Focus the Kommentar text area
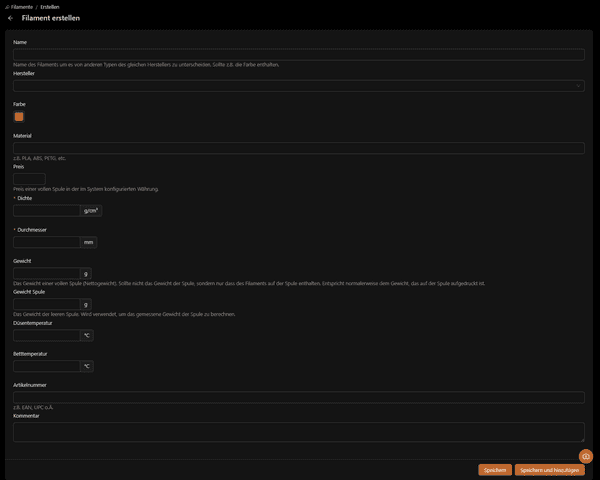The image size is (600, 480). tap(298, 431)
